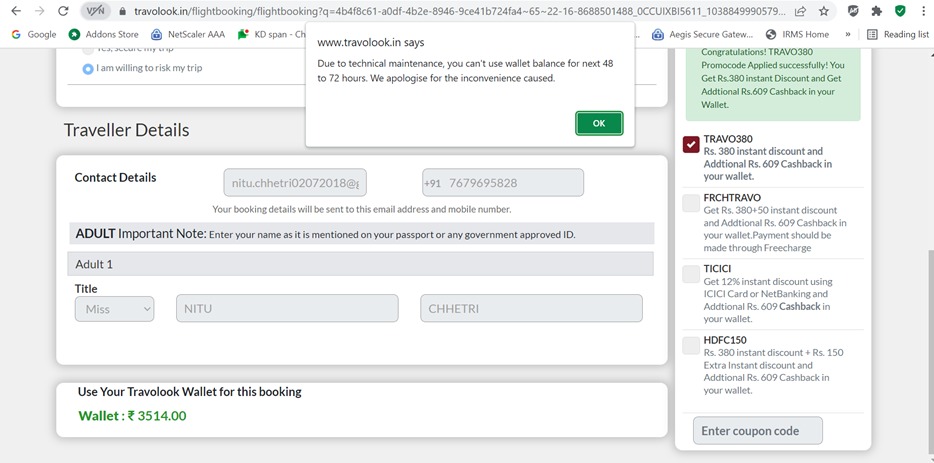Open the Title dropdown showing Miss
The width and height of the screenshot is (934, 463).
pyautogui.click(x=114, y=309)
